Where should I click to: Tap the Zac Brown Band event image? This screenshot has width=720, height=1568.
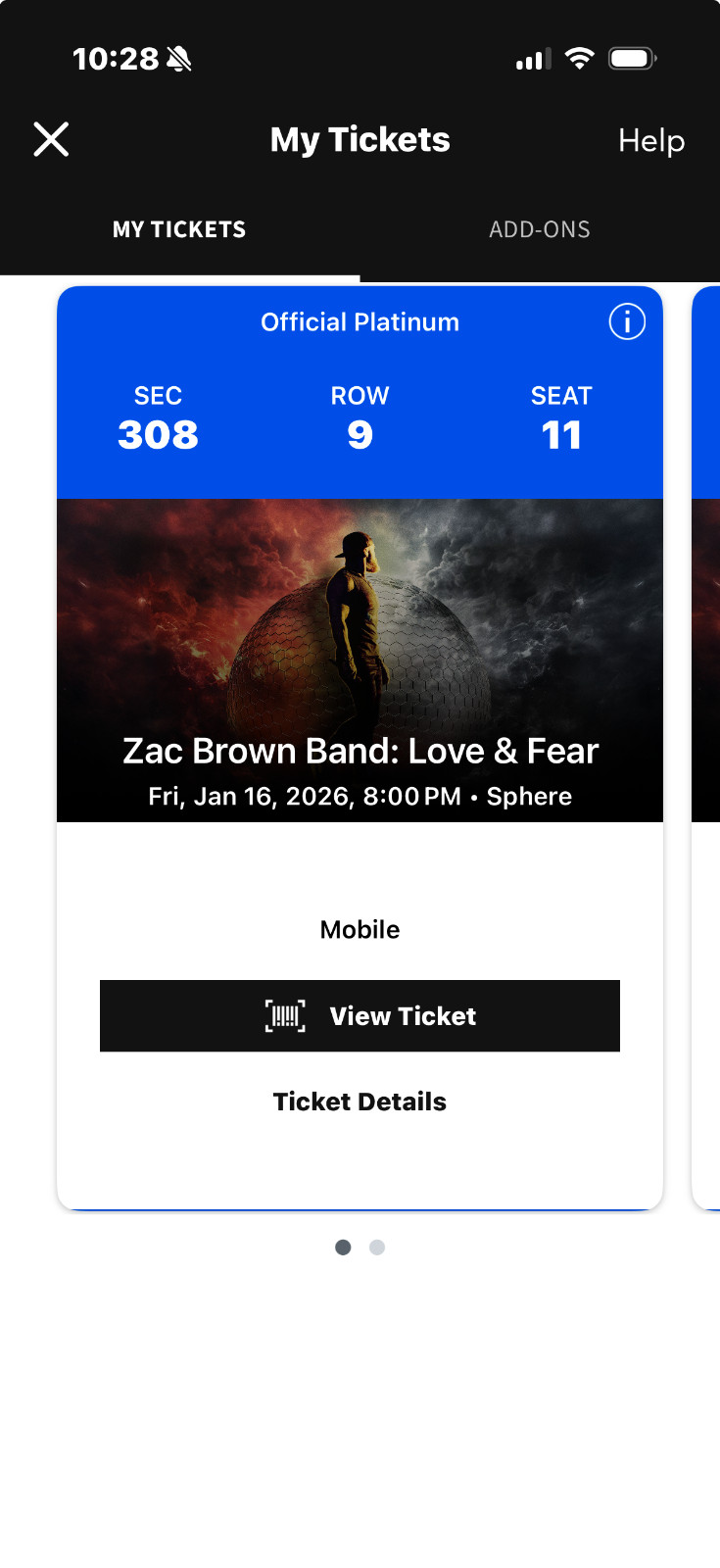pos(360,637)
